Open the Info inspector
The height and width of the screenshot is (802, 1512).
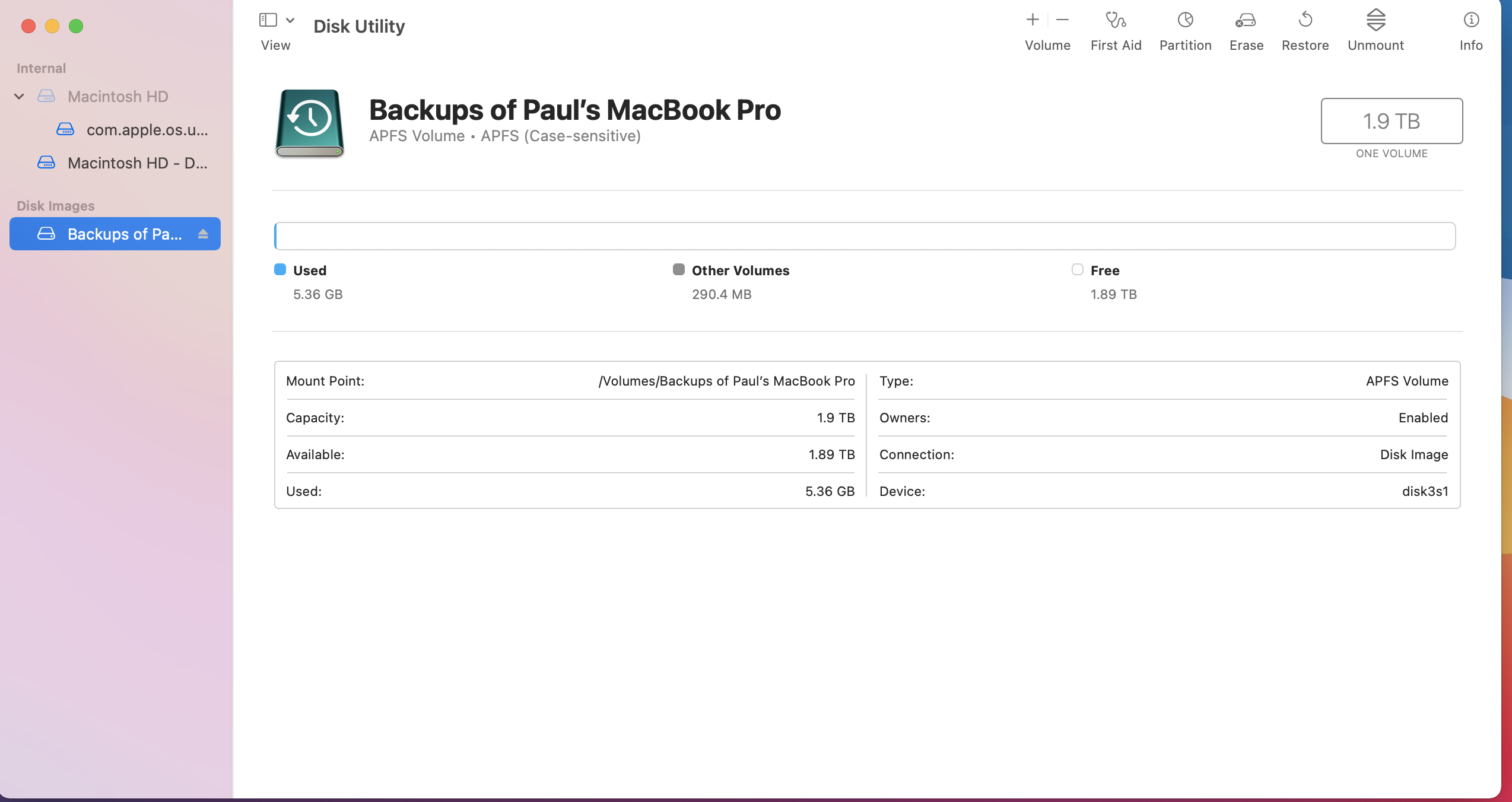(1470, 21)
